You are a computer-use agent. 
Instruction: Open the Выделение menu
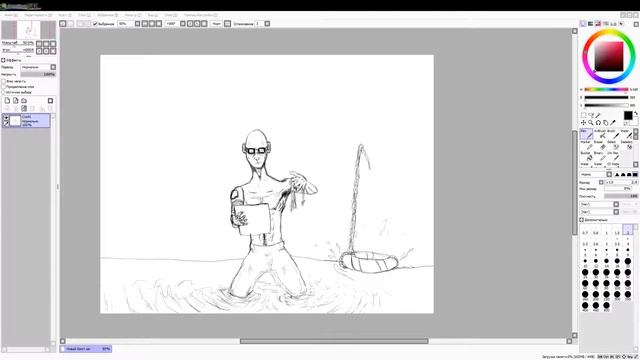tap(108, 15)
